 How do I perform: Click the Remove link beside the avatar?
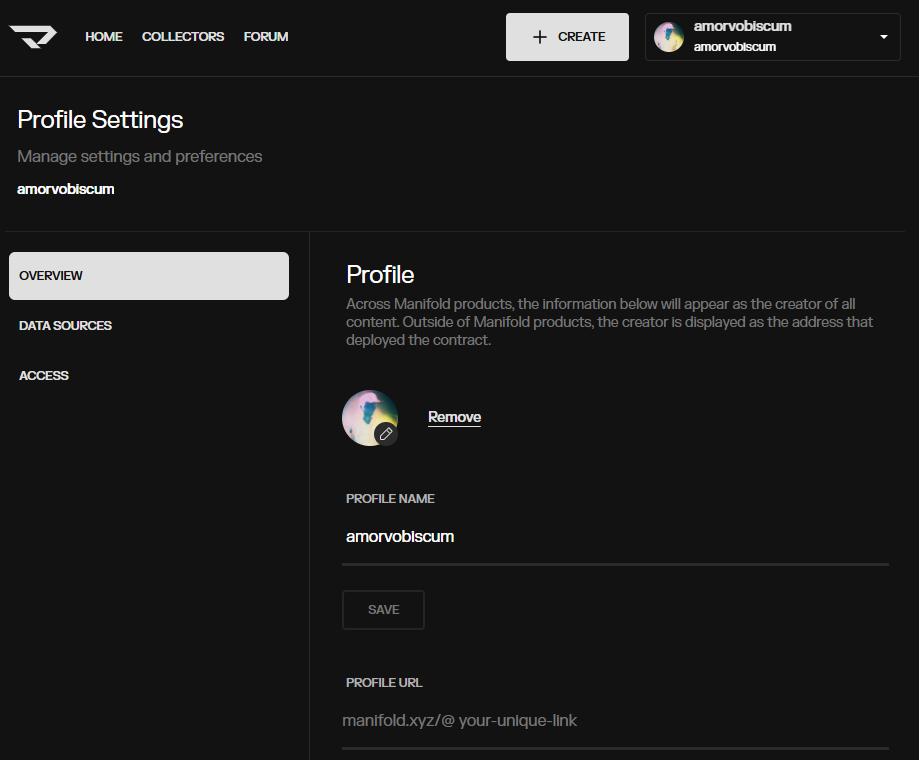click(454, 417)
